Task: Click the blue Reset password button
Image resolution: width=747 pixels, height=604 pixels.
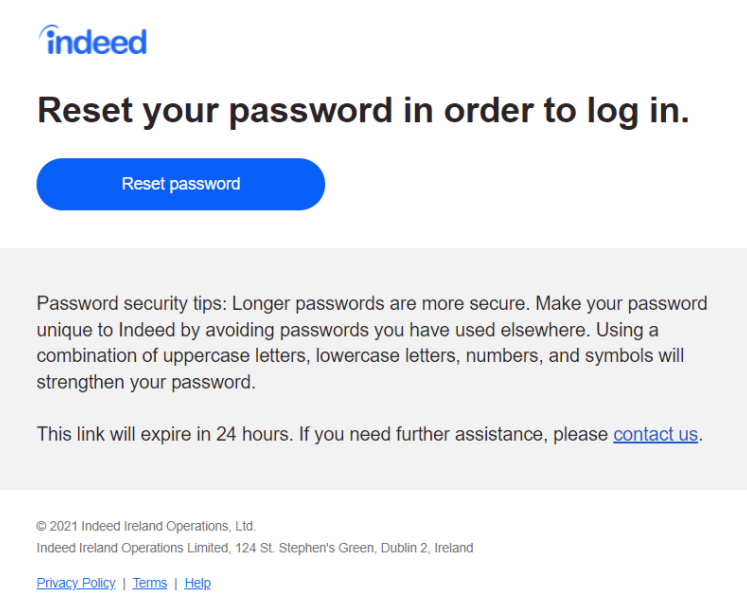Action: click(x=181, y=184)
